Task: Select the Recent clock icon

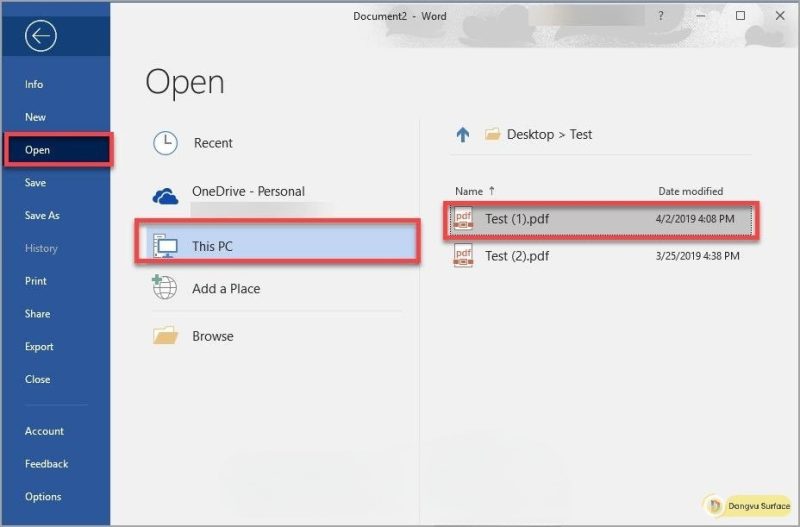Action: coord(165,143)
